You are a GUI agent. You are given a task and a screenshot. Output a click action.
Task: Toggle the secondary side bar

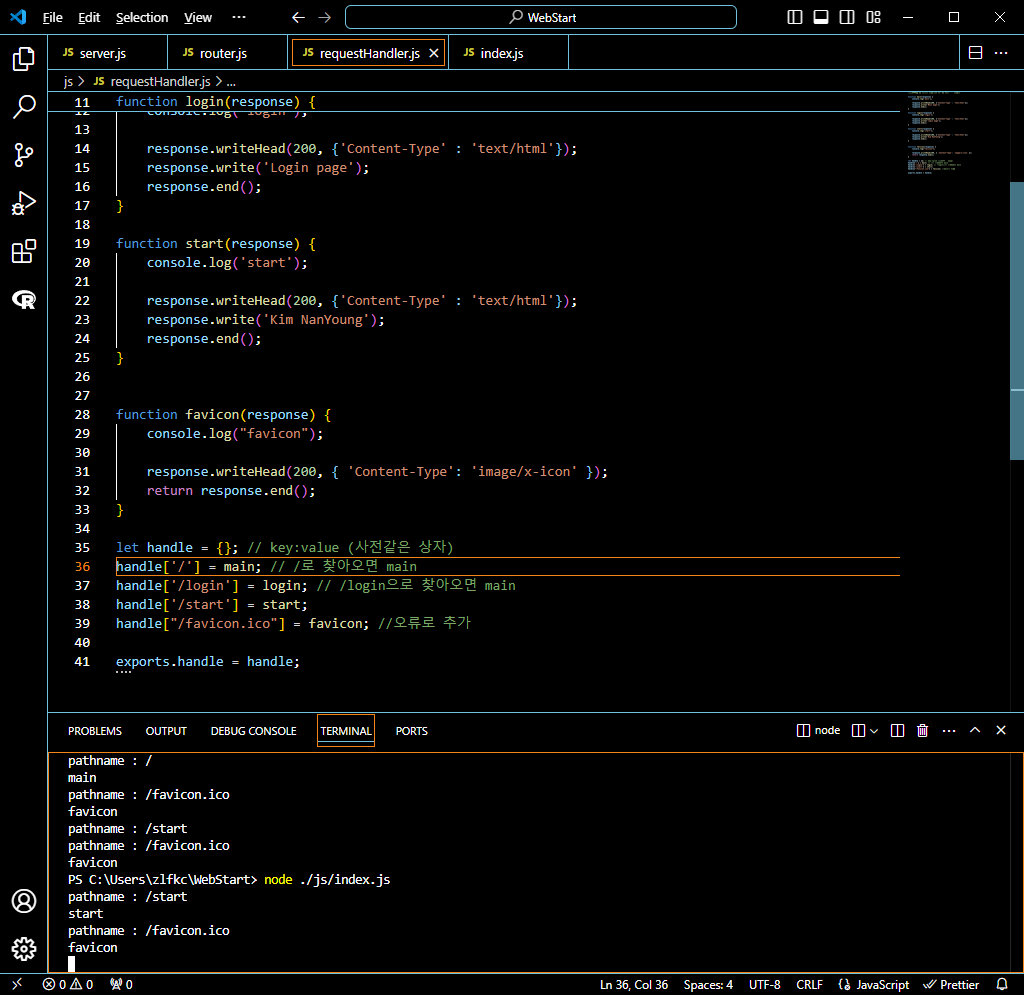847,17
